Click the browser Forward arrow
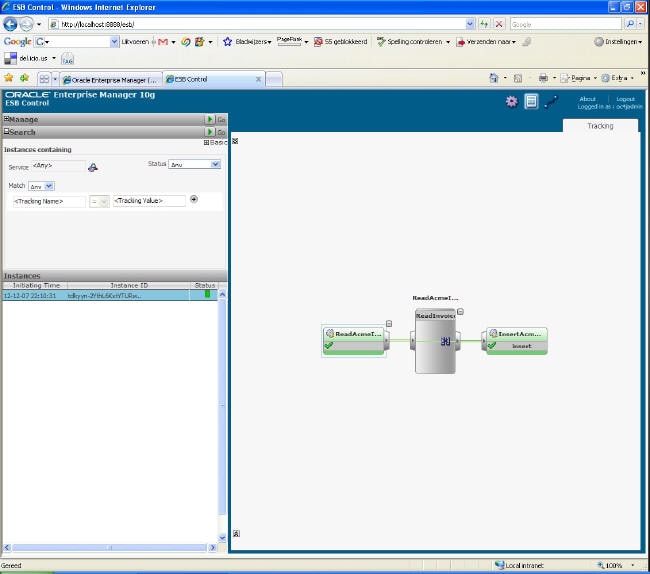 (26, 24)
